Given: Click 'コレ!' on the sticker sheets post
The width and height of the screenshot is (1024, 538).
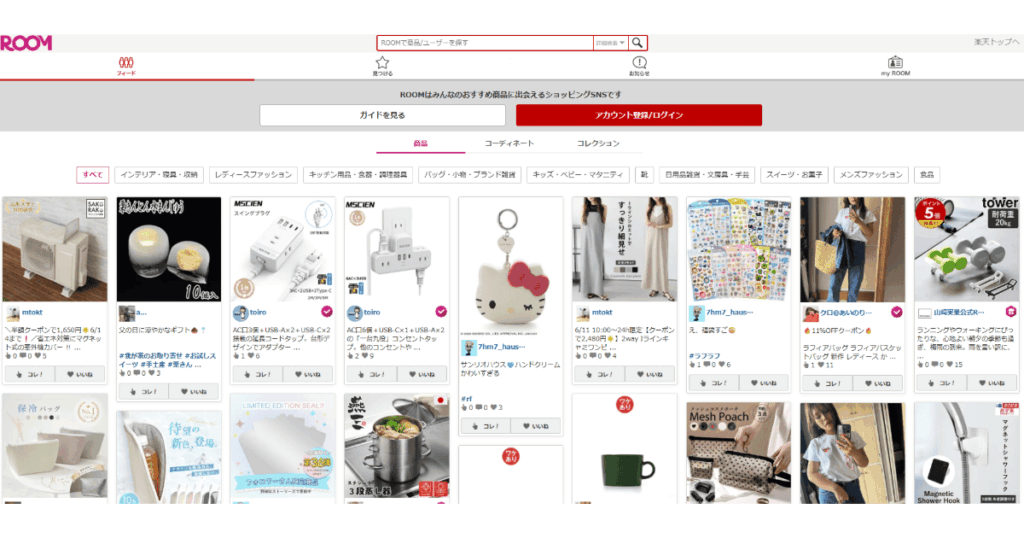Looking at the screenshot, I should pyautogui.click(x=713, y=383).
